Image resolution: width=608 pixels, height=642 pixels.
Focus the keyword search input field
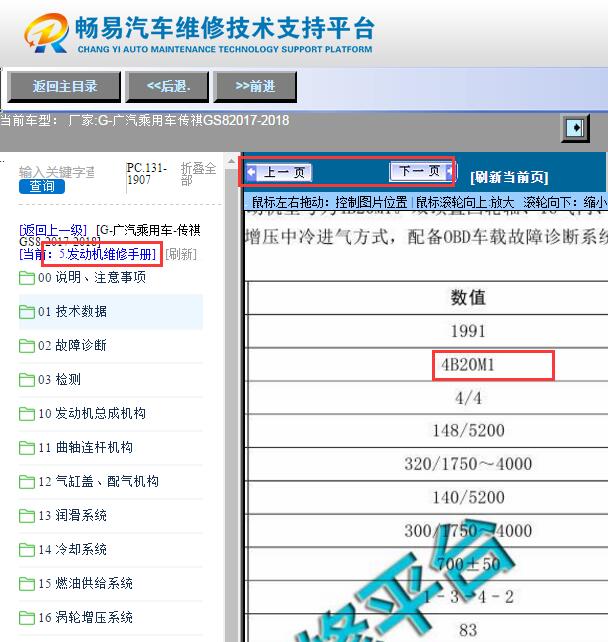coord(57,172)
